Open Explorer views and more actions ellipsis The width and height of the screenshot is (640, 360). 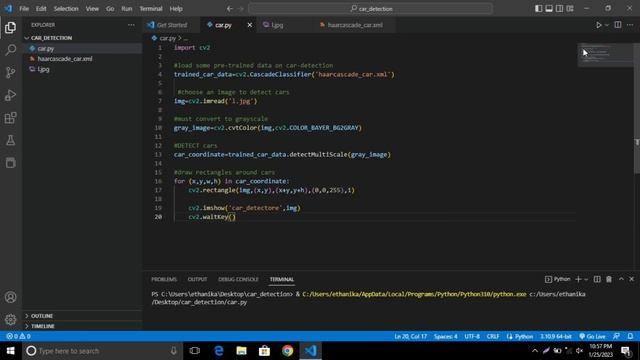pyautogui.click(x=131, y=25)
